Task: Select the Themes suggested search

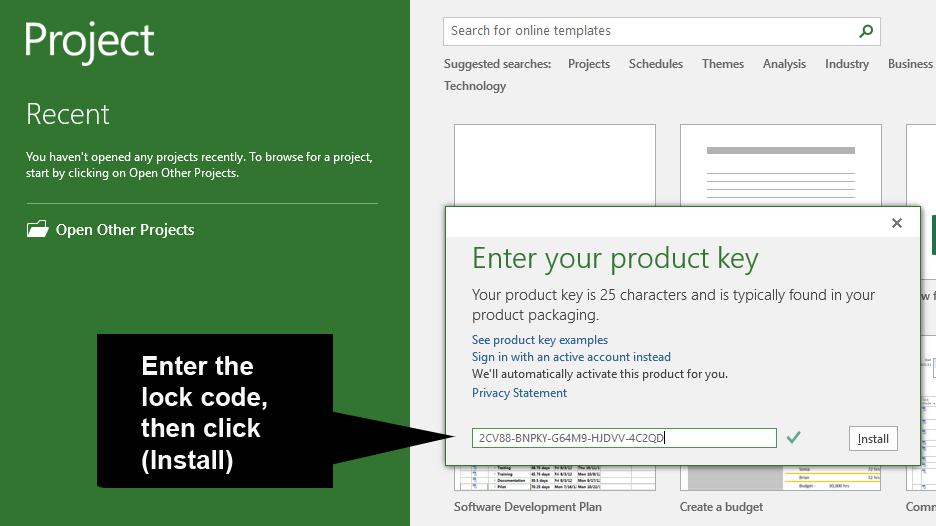Action: pos(722,64)
